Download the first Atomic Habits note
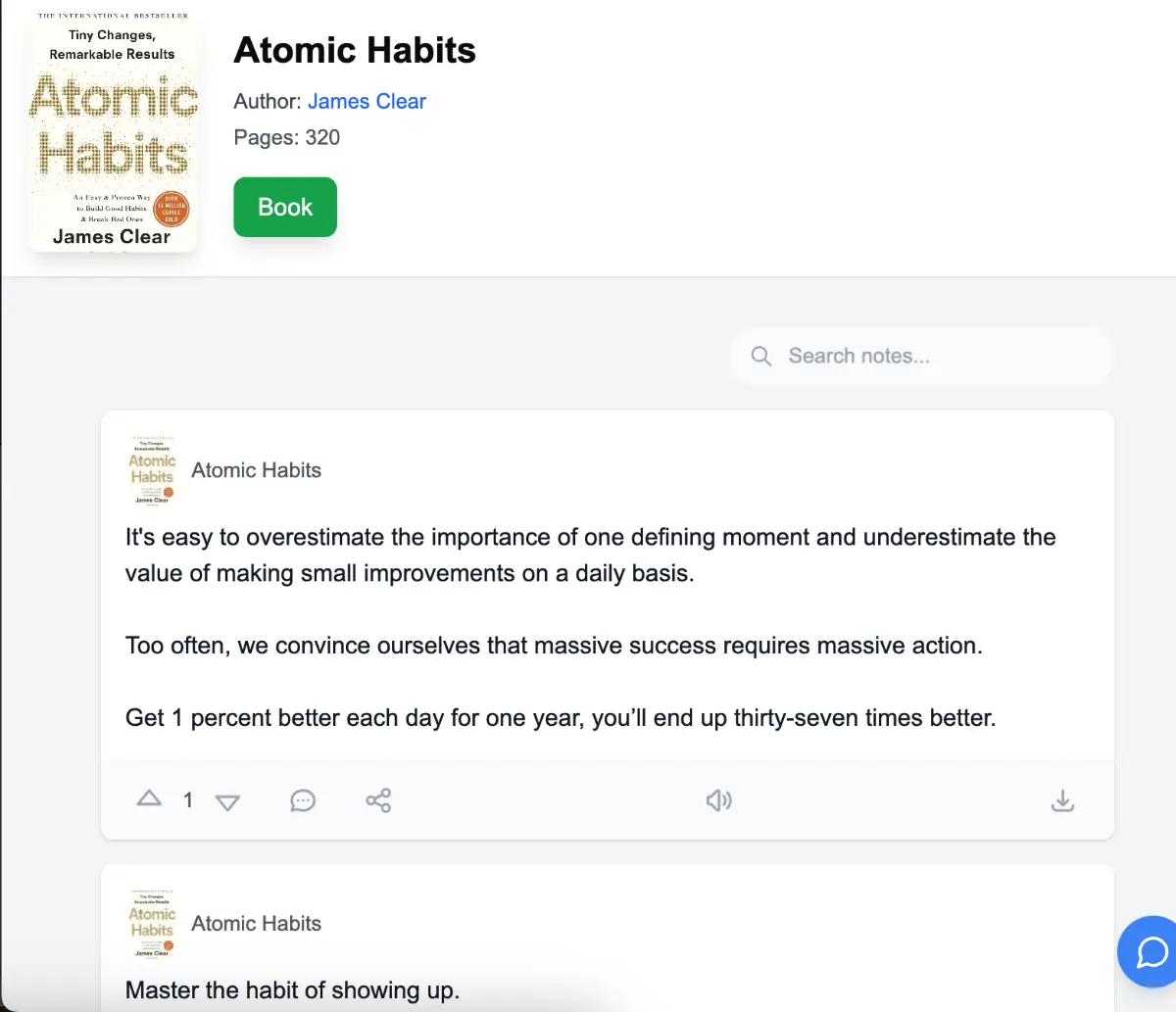 (x=1062, y=800)
